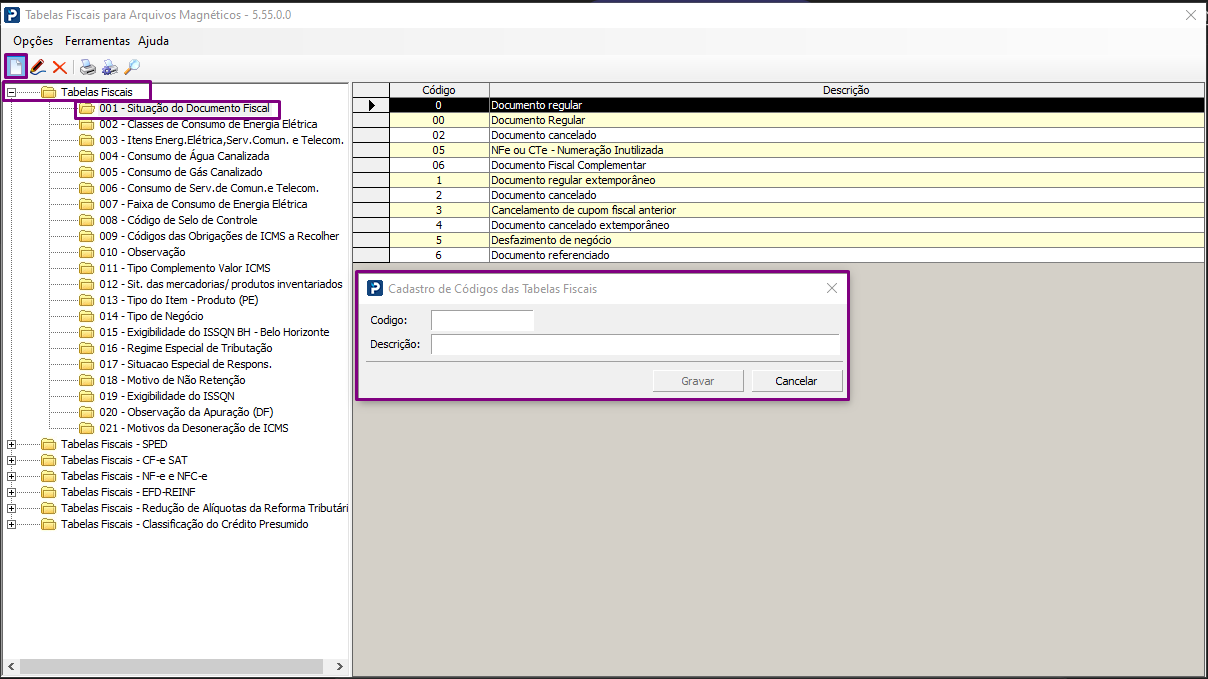Click tree panel horizontal scrollbar right arrow
The image size is (1208, 679).
point(340,667)
